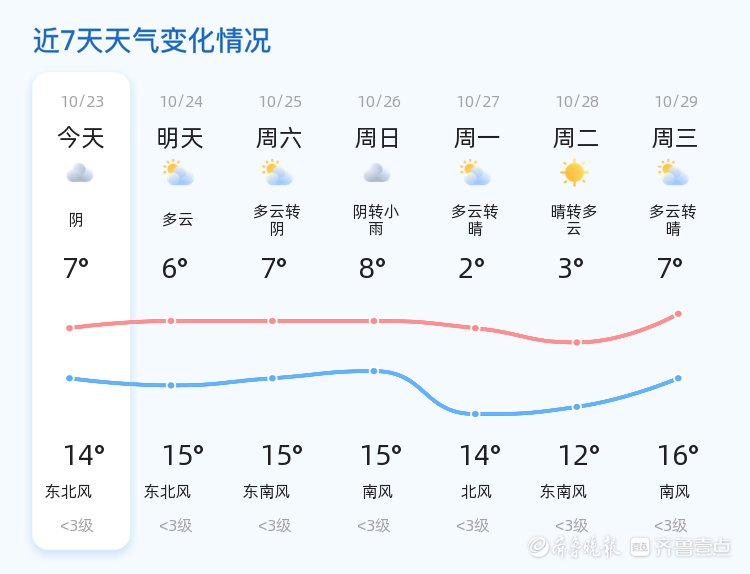Click the 10/25 date label
The width and height of the screenshot is (750, 574).
point(280,102)
